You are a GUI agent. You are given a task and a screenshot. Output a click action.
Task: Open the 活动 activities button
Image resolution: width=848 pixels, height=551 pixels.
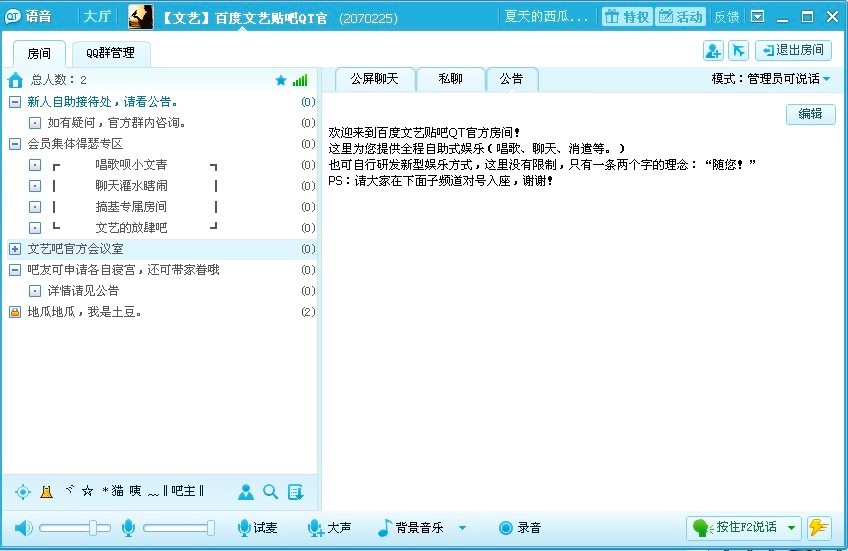point(680,17)
